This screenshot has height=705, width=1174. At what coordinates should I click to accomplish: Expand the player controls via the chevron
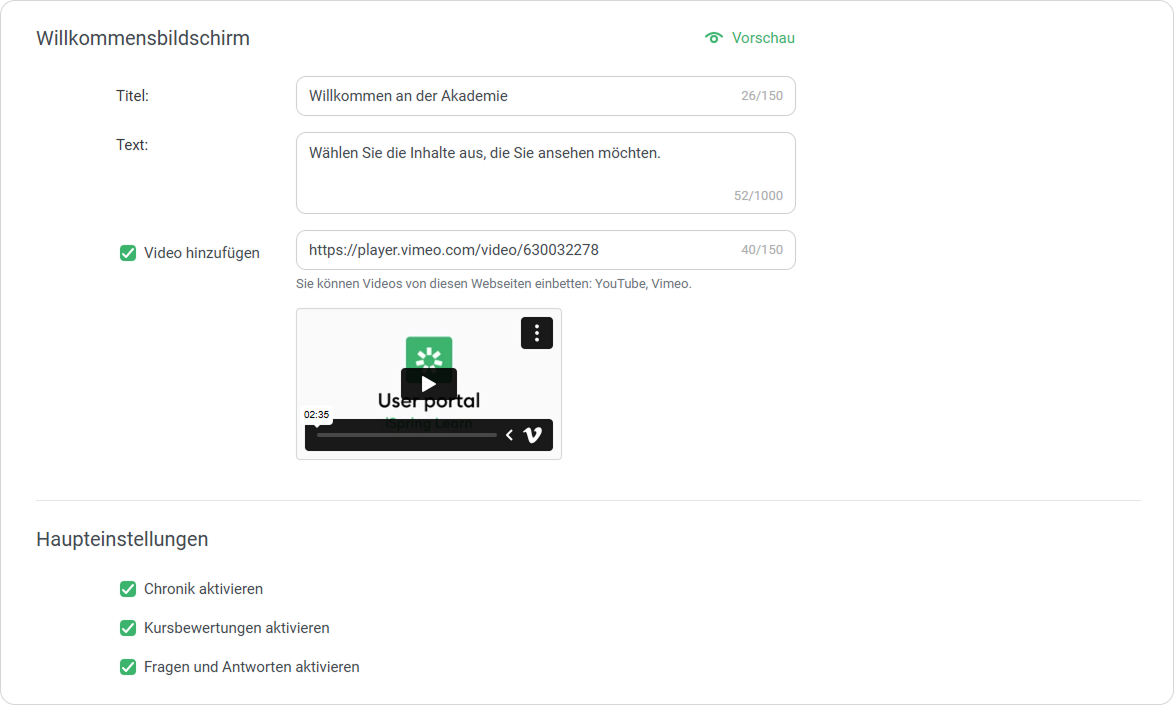509,435
